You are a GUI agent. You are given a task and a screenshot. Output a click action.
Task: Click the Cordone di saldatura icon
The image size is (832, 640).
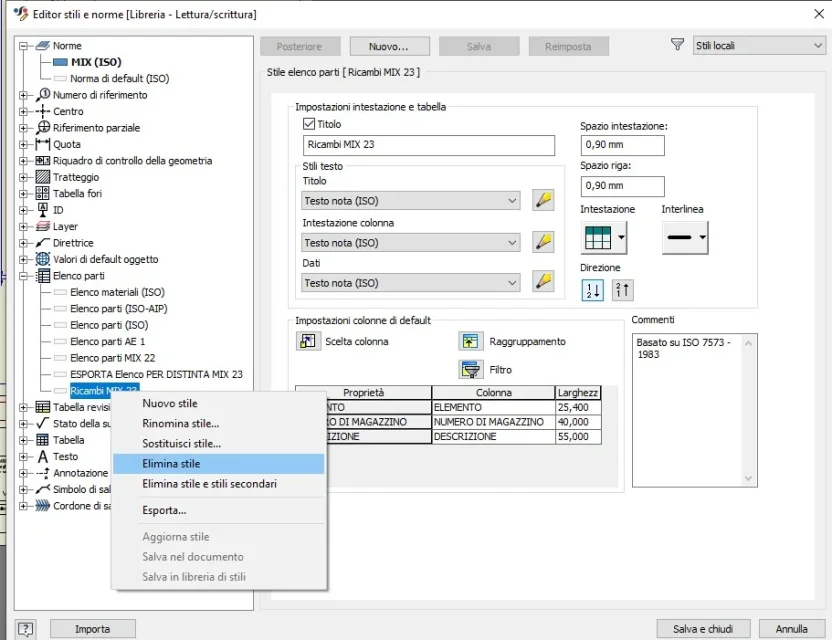43,506
